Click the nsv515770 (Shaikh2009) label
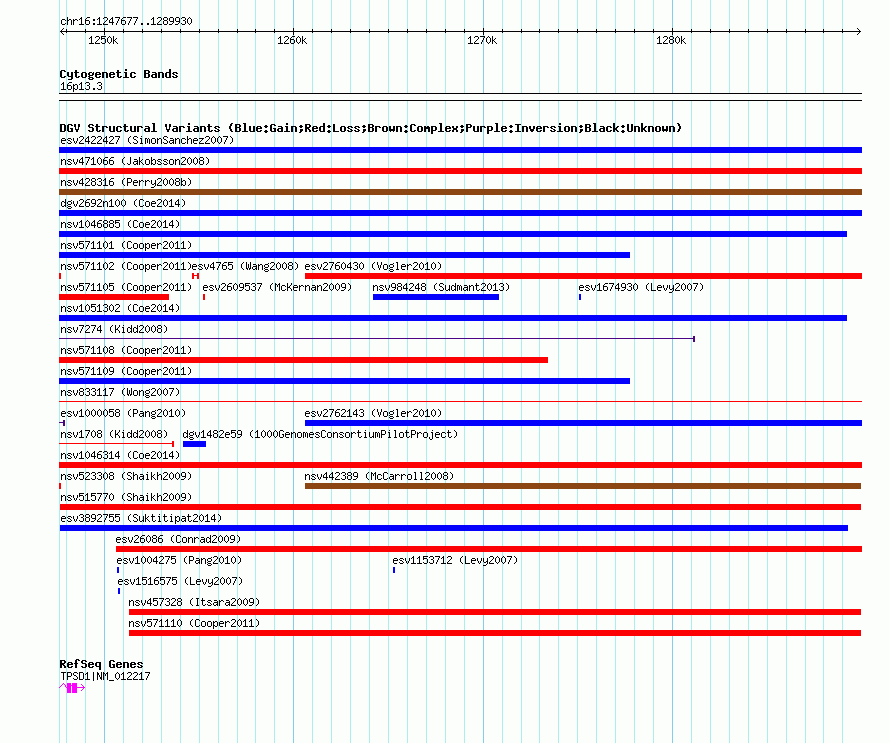This screenshot has width=890, height=743. point(126,497)
